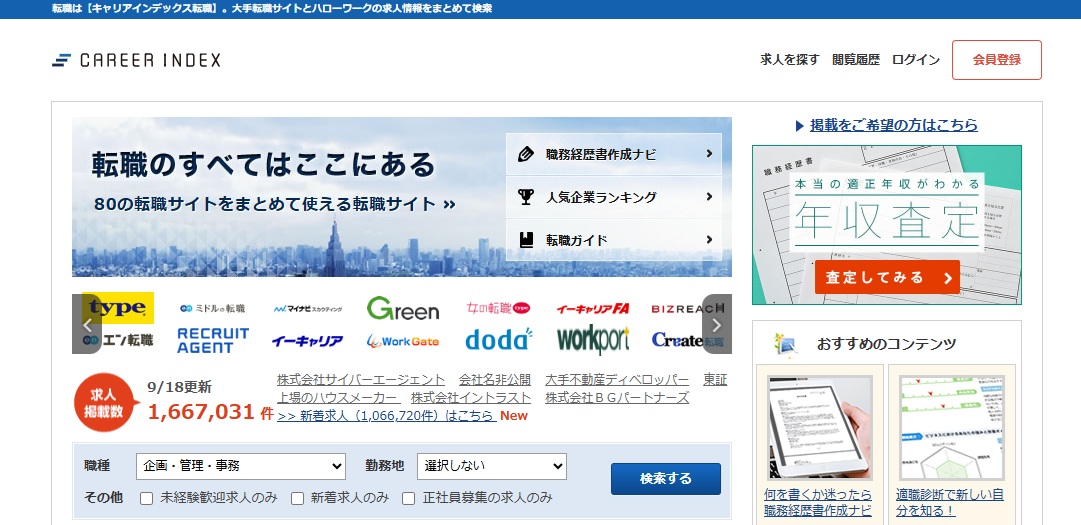Enable 未経験歓迎求人のみ checkbox
This screenshot has height=525, width=1081.
point(146,498)
